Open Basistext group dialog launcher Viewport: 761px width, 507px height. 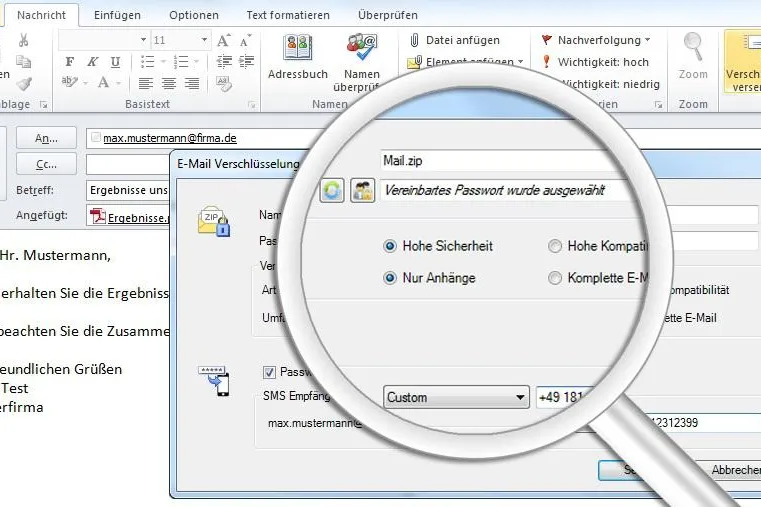click(252, 104)
